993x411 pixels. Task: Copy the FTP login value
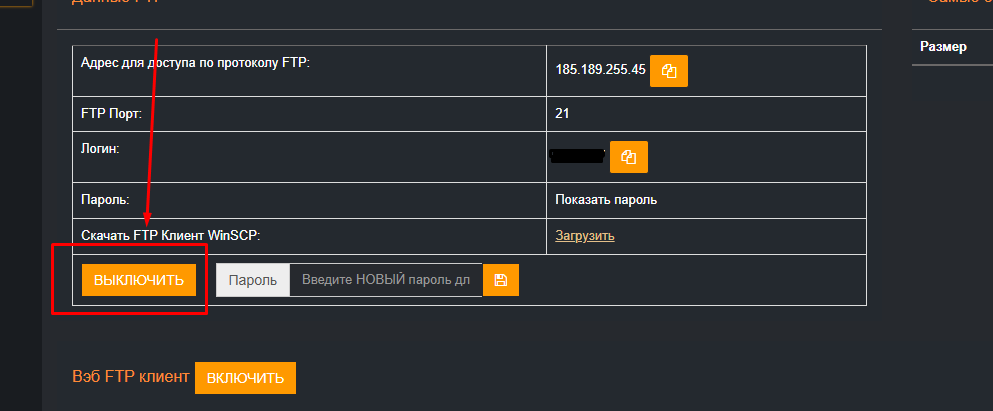point(628,157)
